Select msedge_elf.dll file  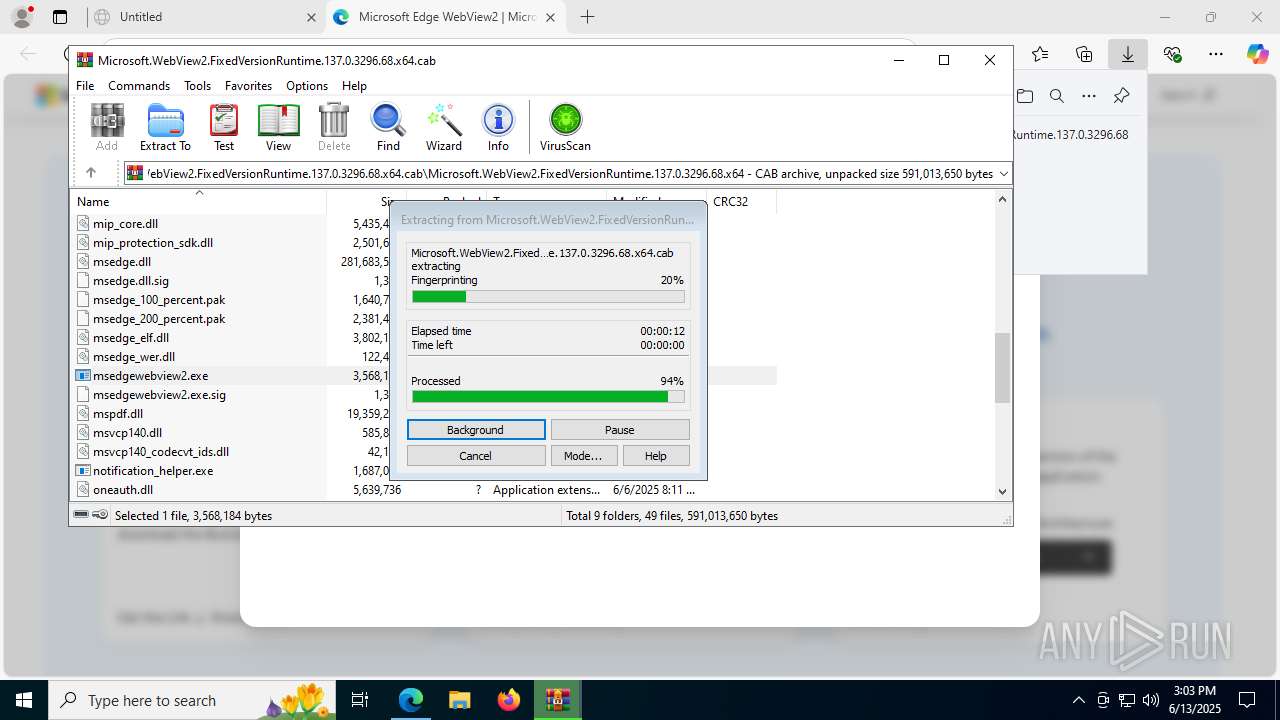(x=130, y=338)
